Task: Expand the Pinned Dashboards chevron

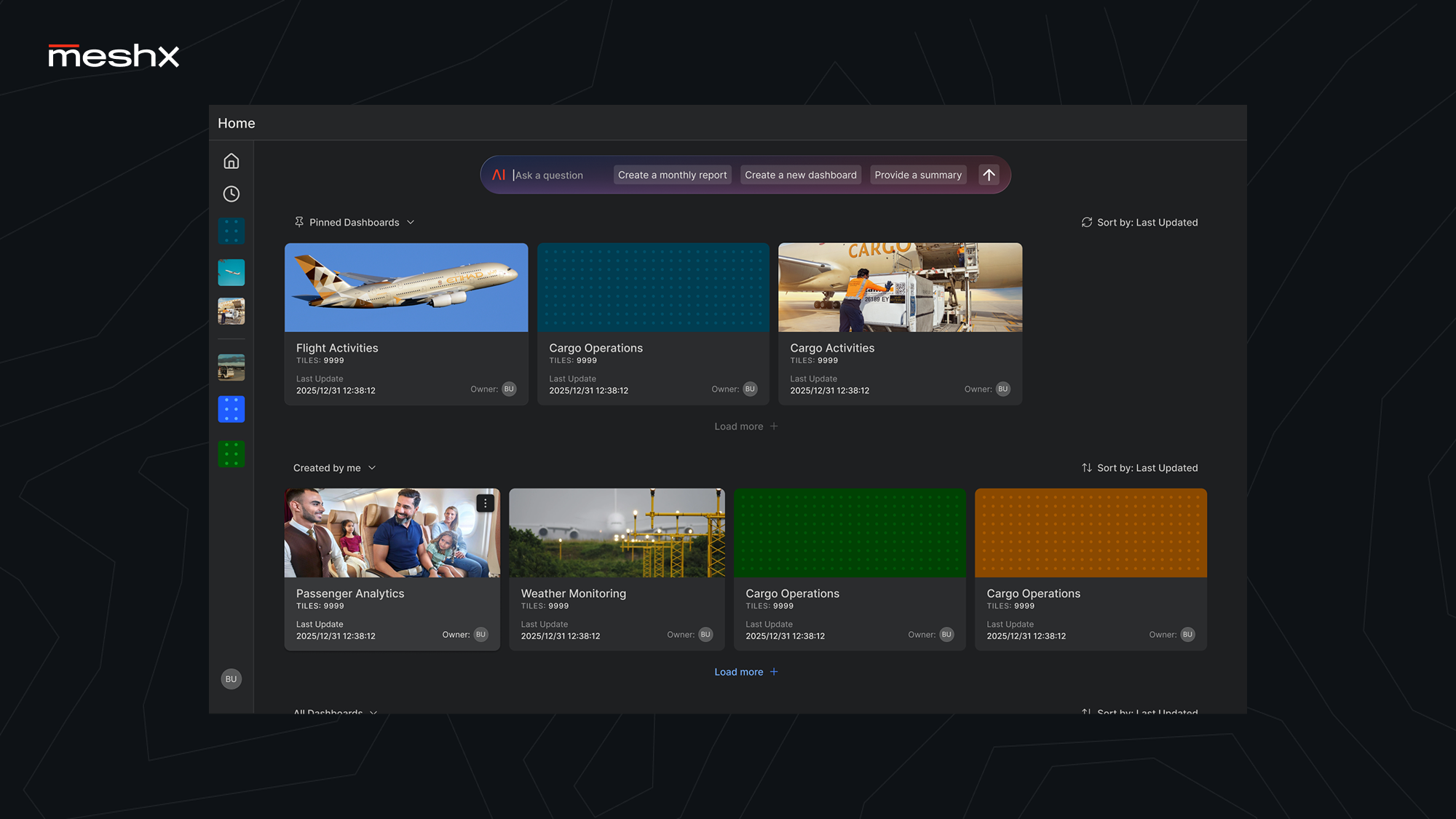Action: coord(411,222)
